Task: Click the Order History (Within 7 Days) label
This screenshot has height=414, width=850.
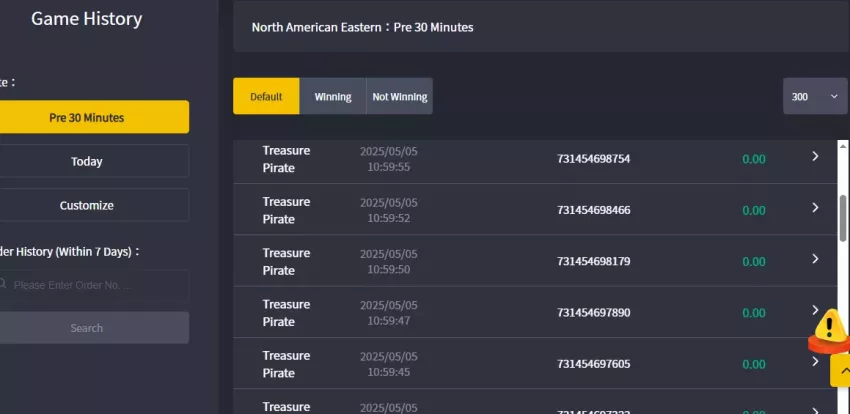Action: pos(69,251)
